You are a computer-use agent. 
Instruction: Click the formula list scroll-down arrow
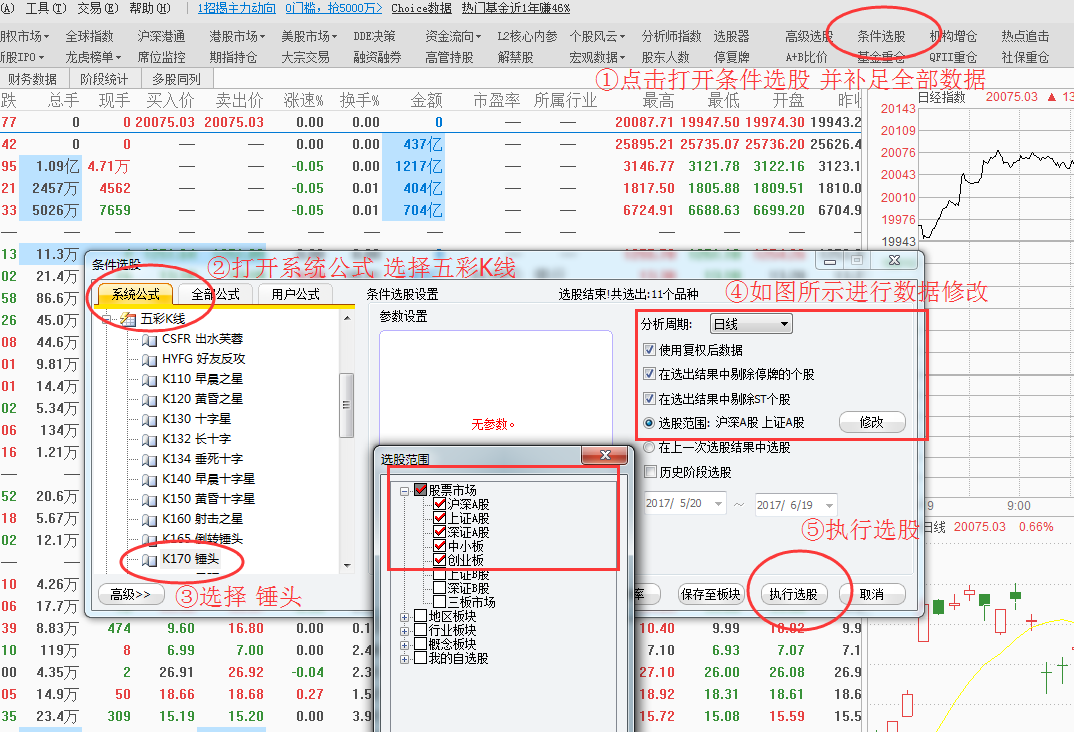pyautogui.click(x=347, y=566)
